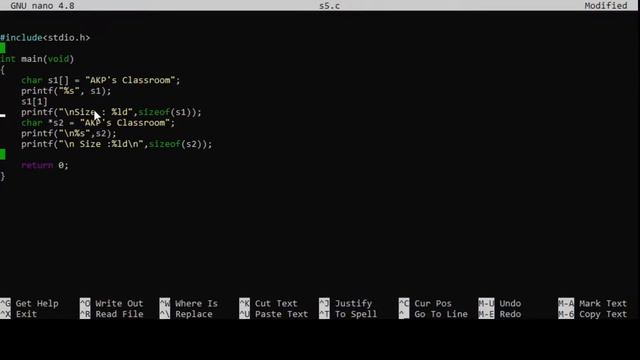
Task: Click the Replace shortcut
Action: [x=186, y=314]
